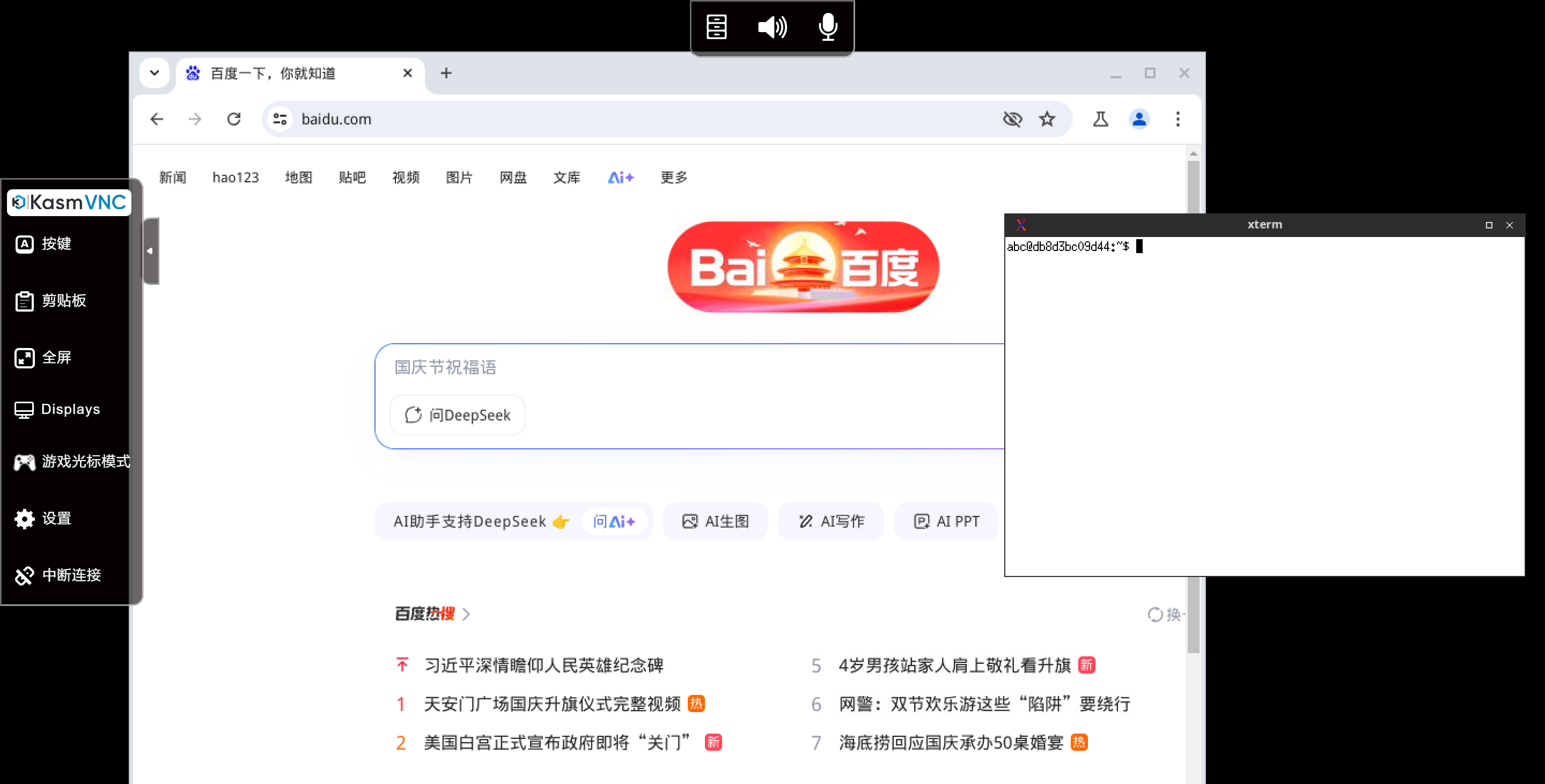This screenshot has height=784, width=1545.
Task: Mute the speaker audio in the top bar
Action: (772, 27)
